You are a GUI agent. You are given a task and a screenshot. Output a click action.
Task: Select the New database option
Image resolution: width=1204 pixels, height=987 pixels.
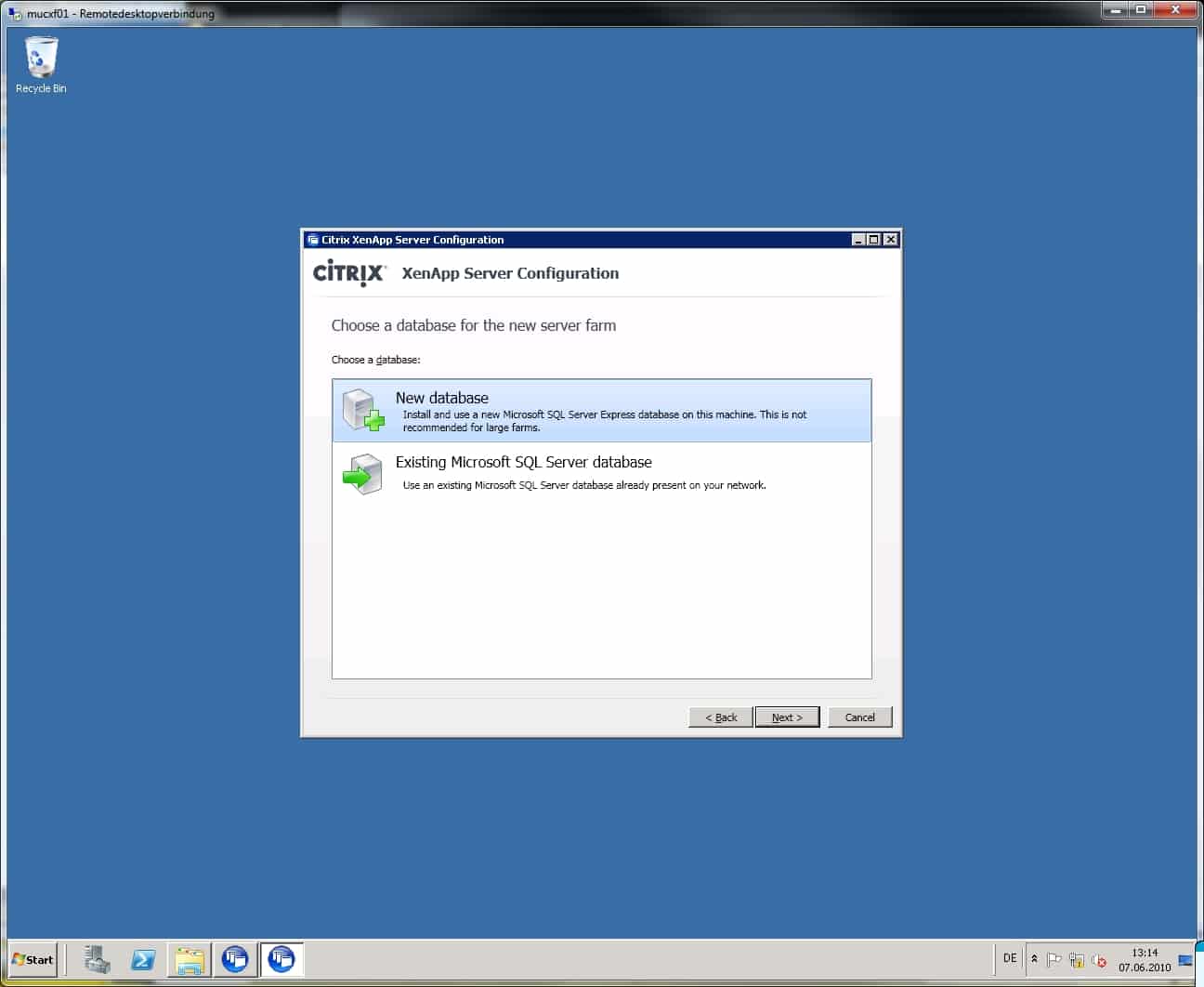[x=601, y=410]
